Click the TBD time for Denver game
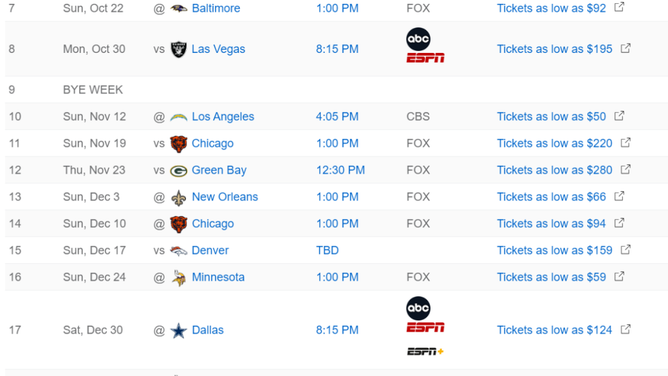 [327, 250]
